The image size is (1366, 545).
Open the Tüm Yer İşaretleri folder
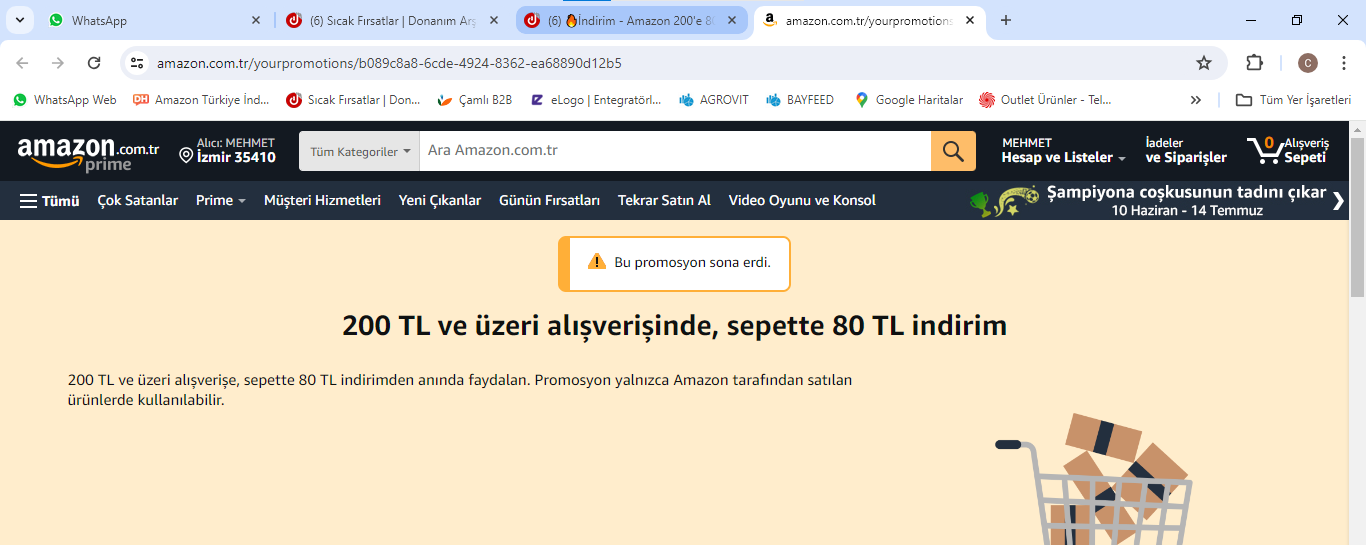[x=1294, y=100]
